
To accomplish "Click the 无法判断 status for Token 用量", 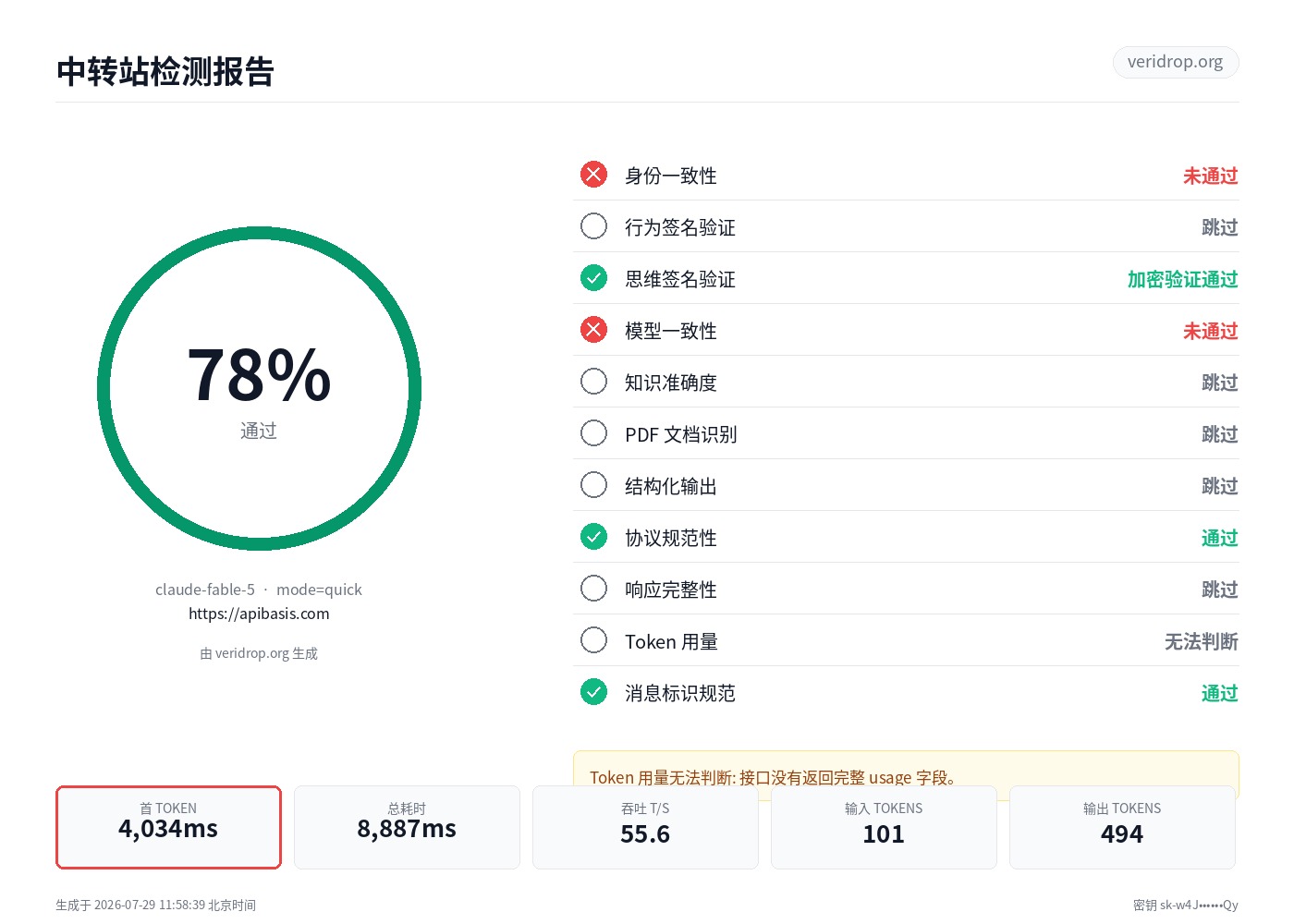I will coord(1201,641).
